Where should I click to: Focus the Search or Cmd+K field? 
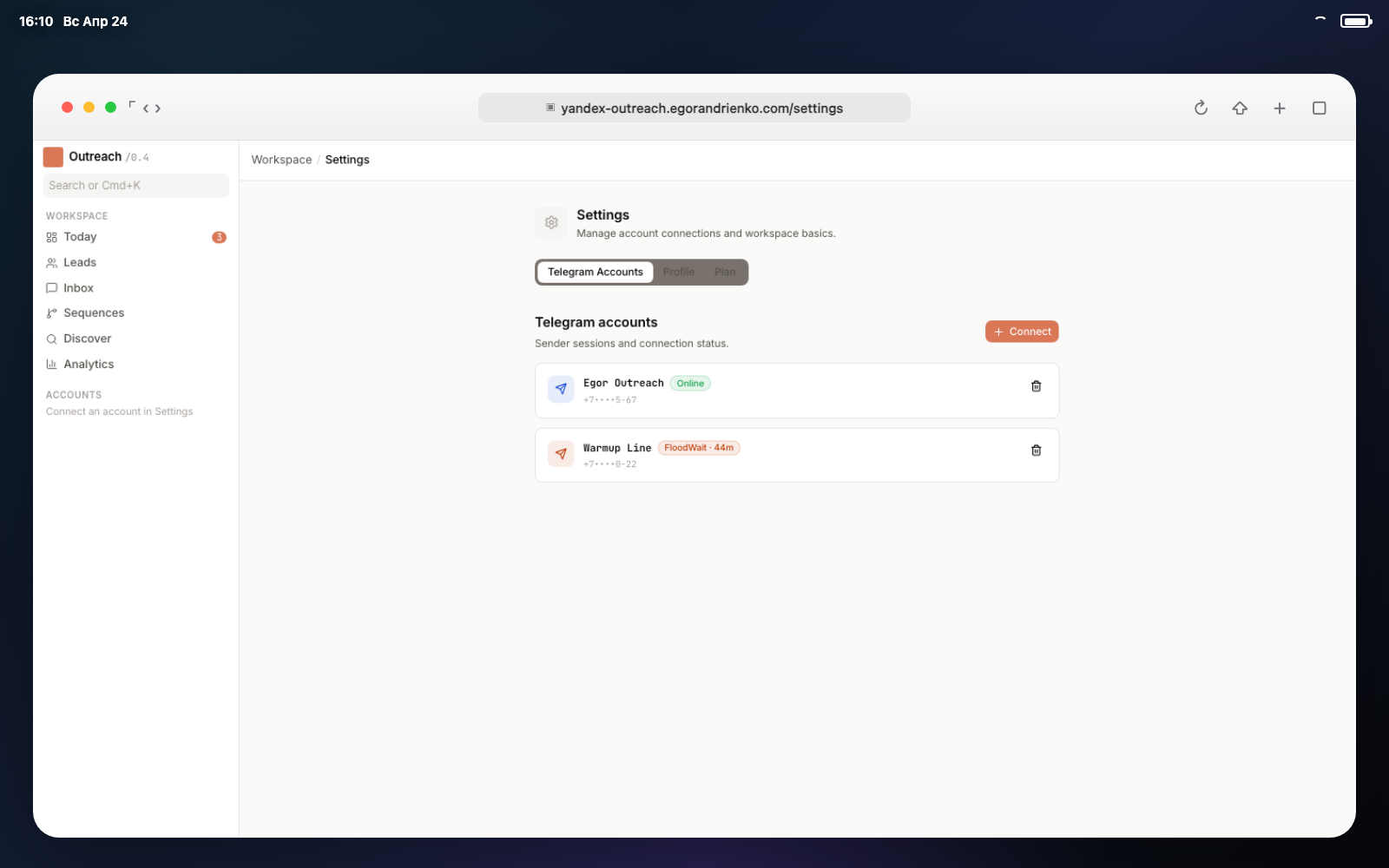pos(136,186)
